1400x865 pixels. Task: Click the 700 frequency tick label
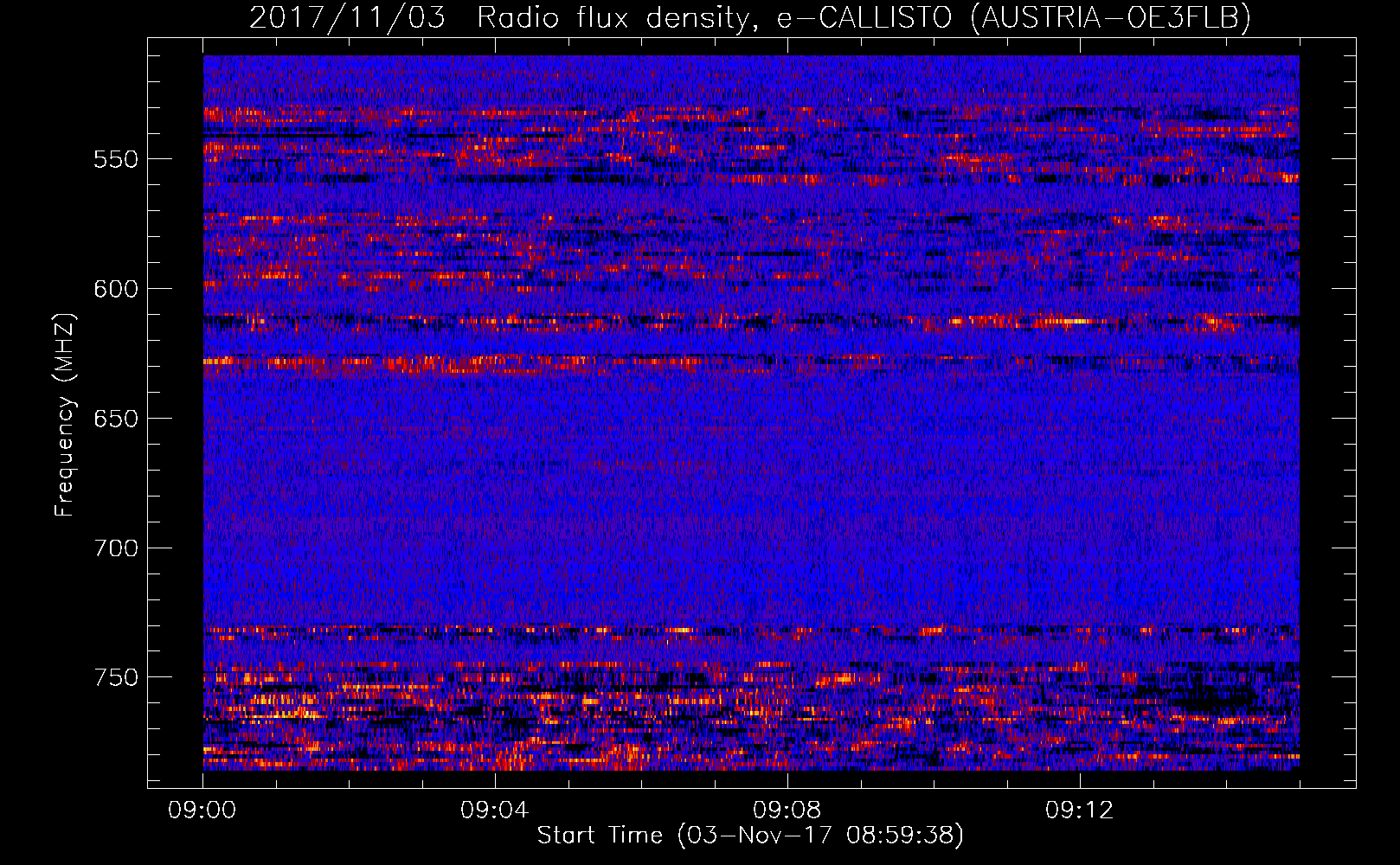pyautogui.click(x=116, y=548)
